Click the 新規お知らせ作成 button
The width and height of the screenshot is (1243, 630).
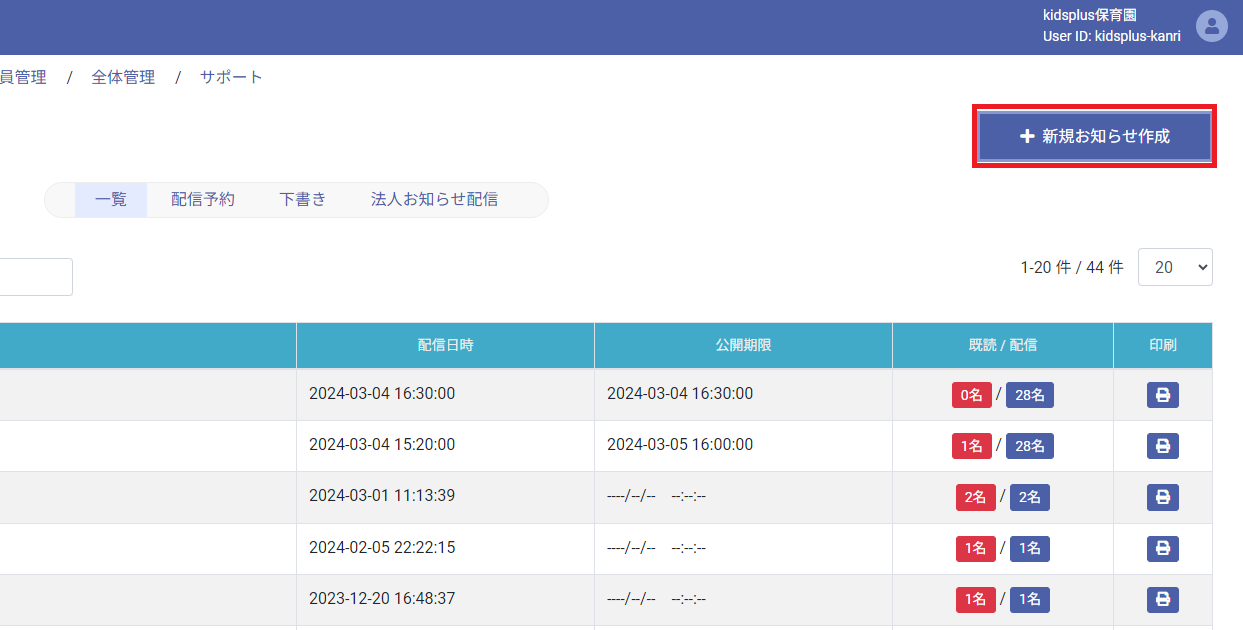1095,136
